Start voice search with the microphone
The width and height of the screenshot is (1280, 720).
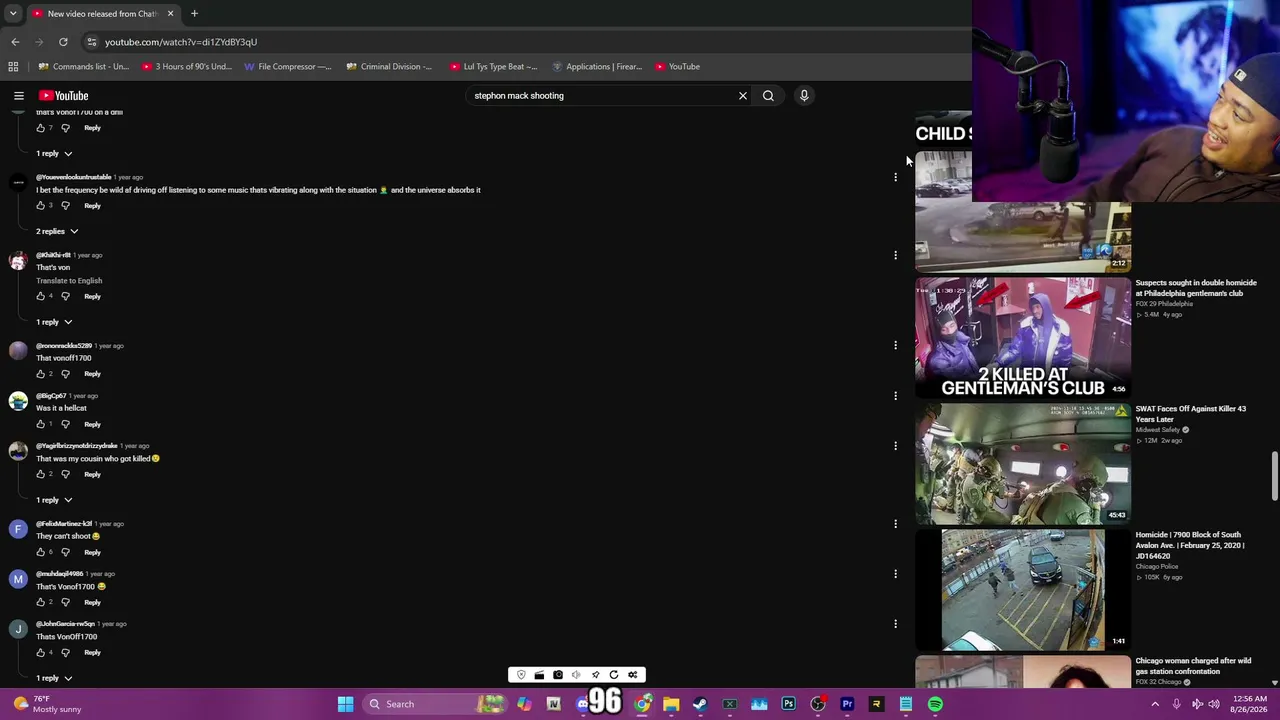pyautogui.click(x=804, y=96)
